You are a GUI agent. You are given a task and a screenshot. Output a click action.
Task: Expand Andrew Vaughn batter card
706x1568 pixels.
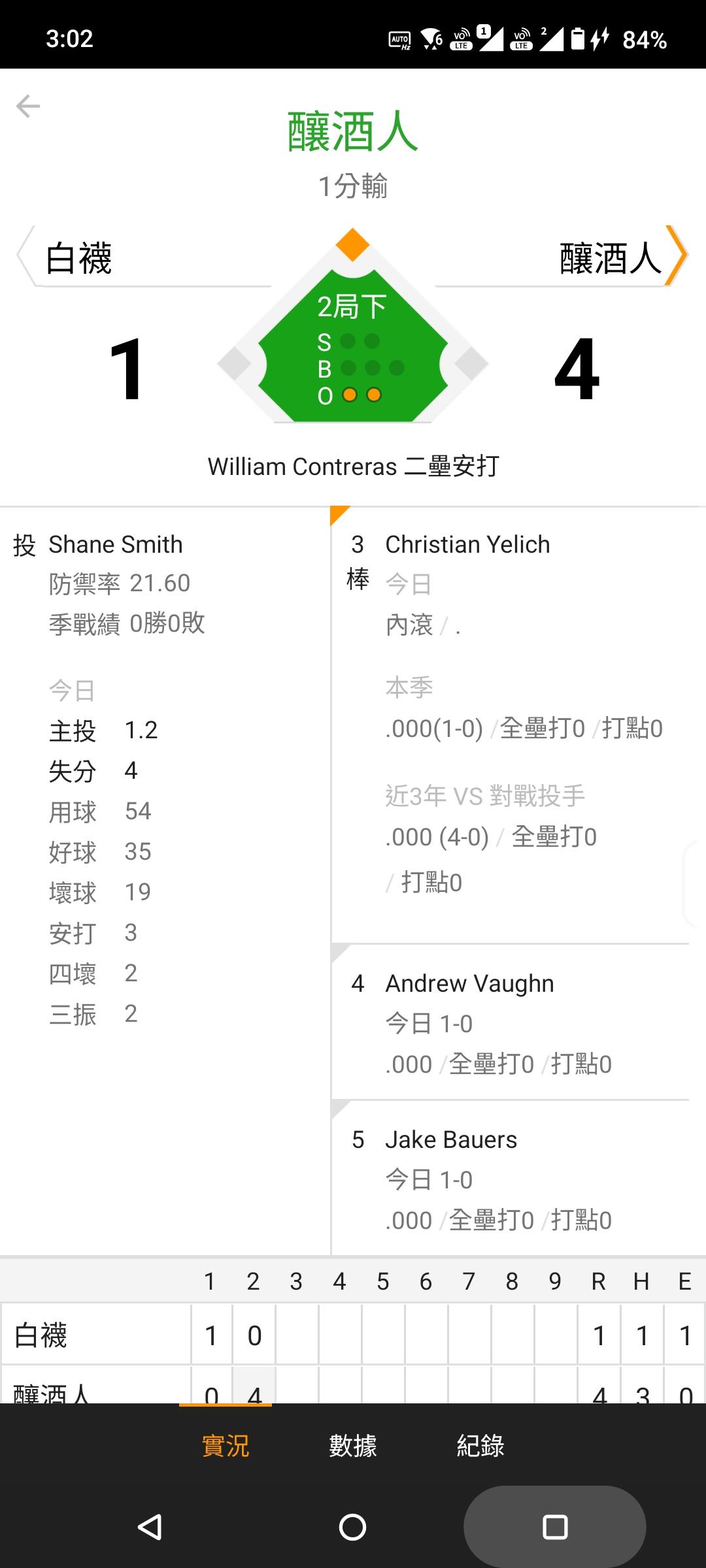pyautogui.click(x=510, y=1022)
